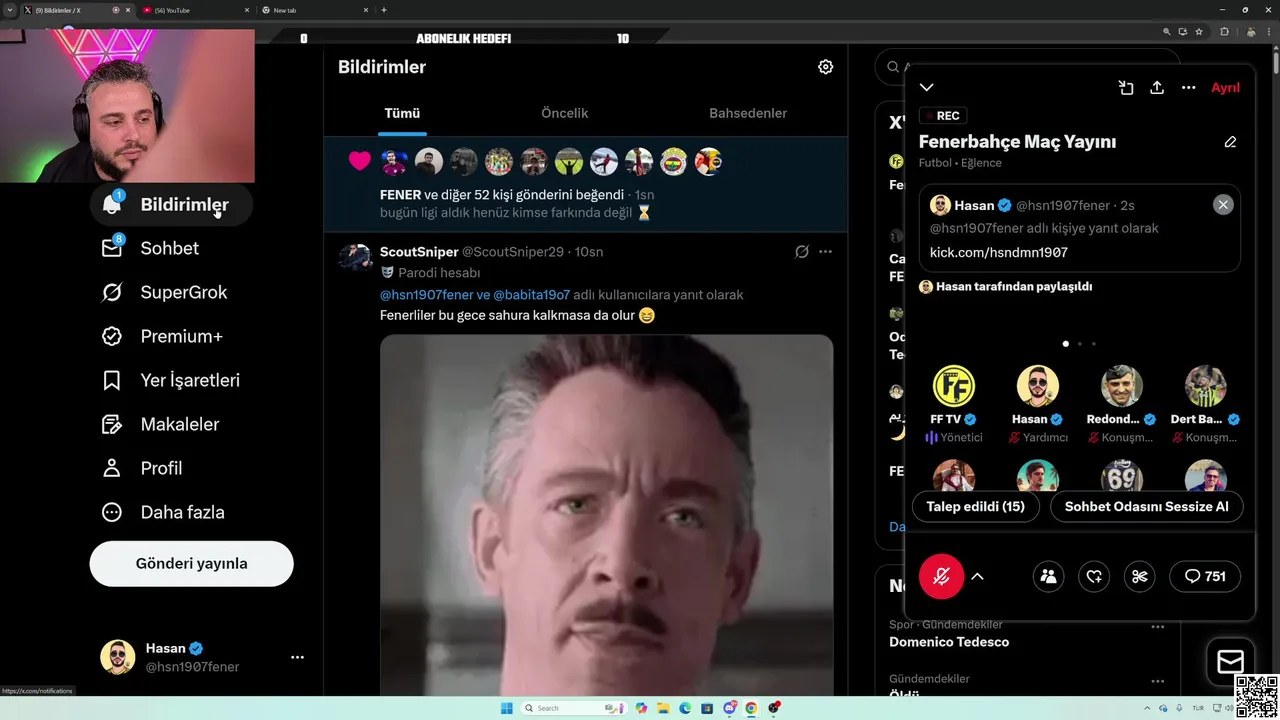Click Windows taskbar Search box
1280x720 pixels.
pos(575,708)
